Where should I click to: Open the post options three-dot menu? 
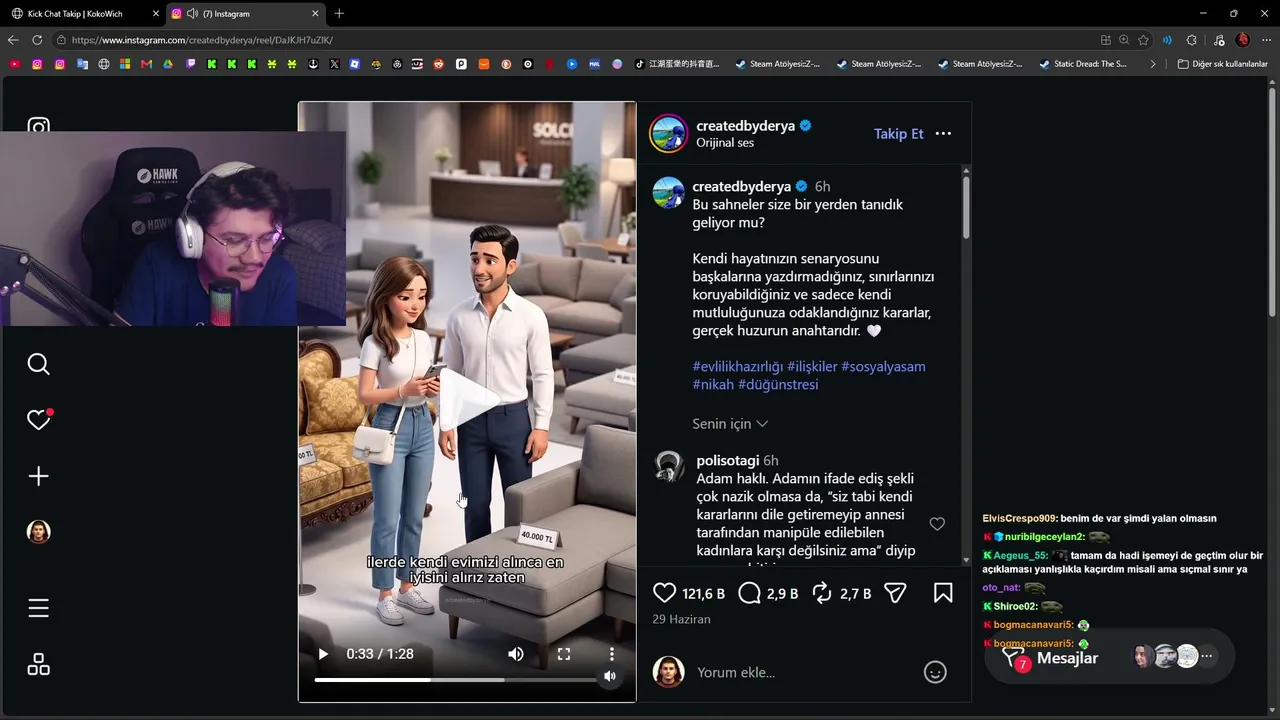click(943, 133)
